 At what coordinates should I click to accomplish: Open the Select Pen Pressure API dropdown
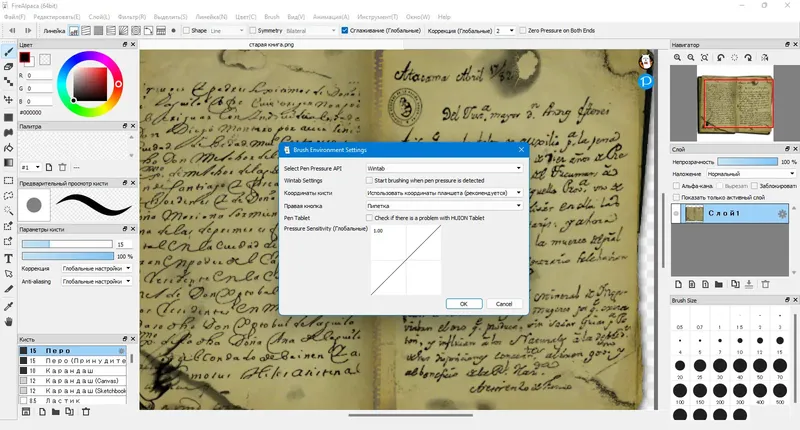[x=444, y=168]
